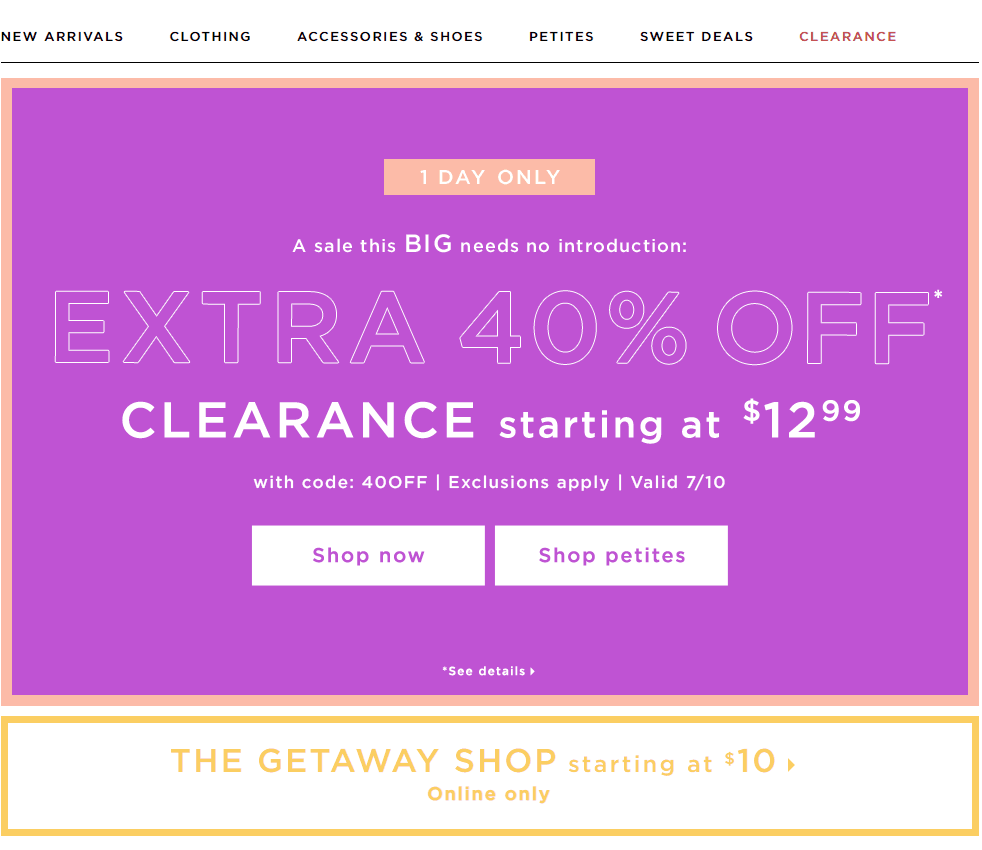Open the Petites menu
The width and height of the screenshot is (982, 850).
tap(561, 36)
